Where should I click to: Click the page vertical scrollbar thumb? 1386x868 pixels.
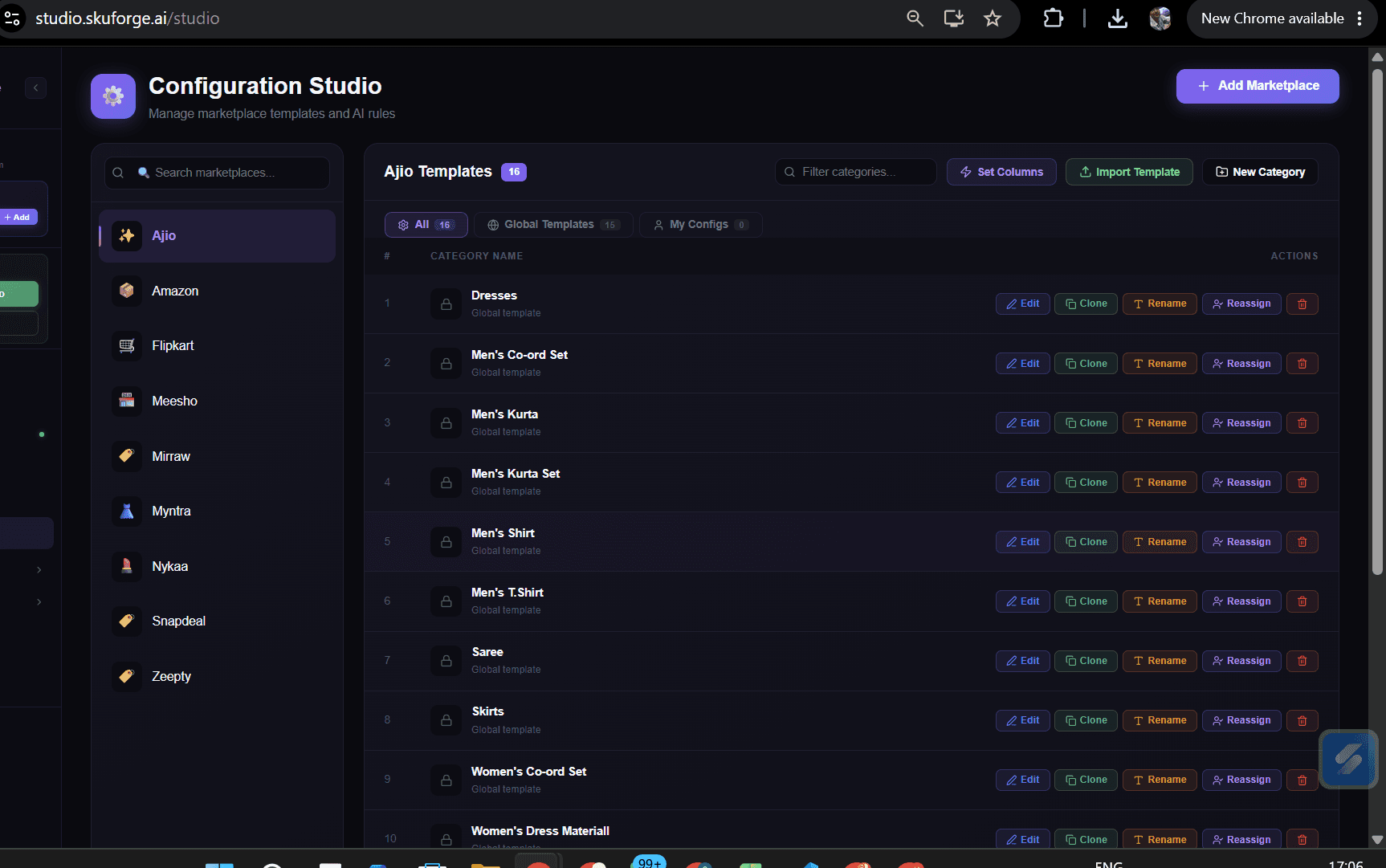(x=1377, y=321)
